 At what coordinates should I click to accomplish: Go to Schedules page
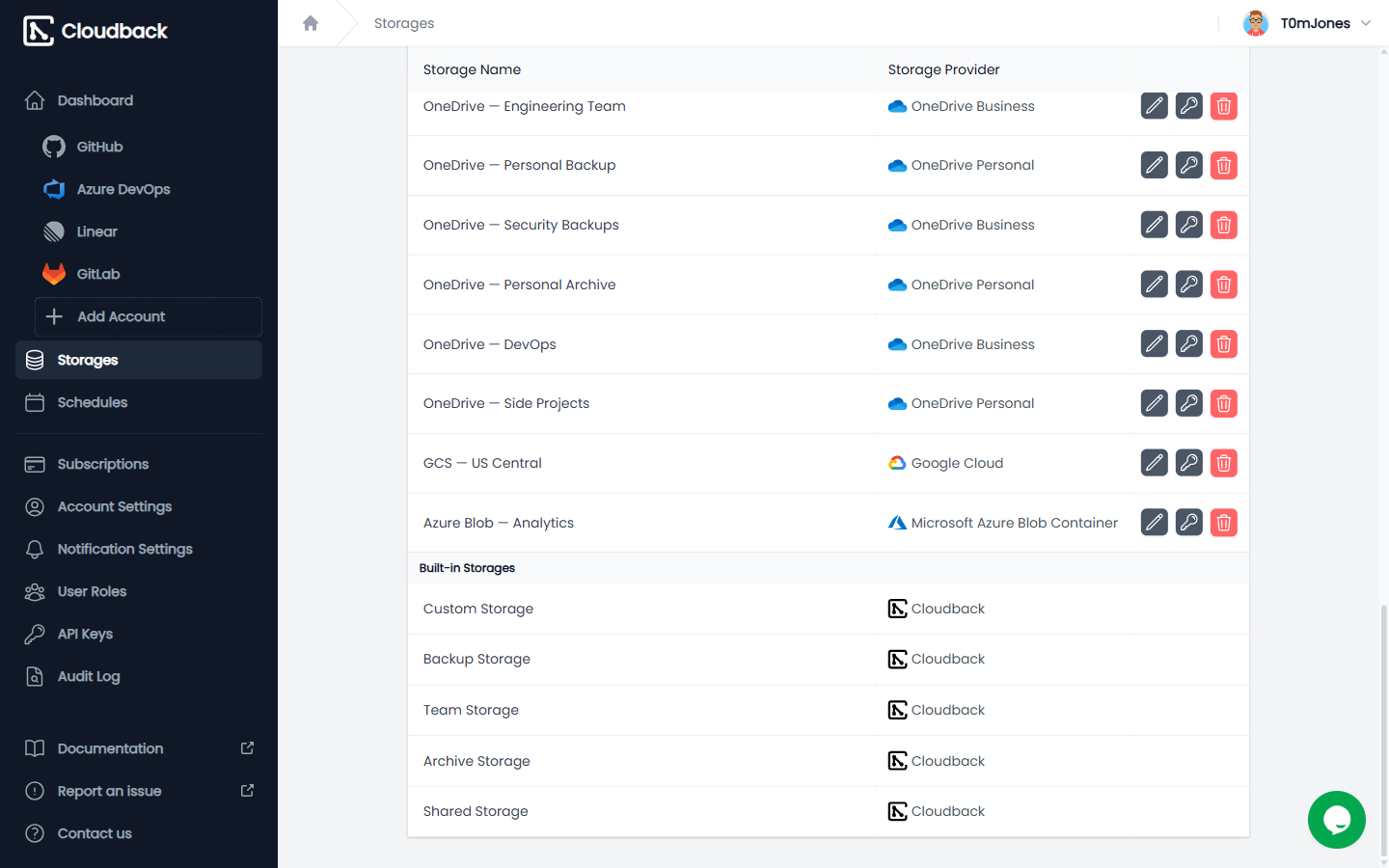click(x=139, y=402)
